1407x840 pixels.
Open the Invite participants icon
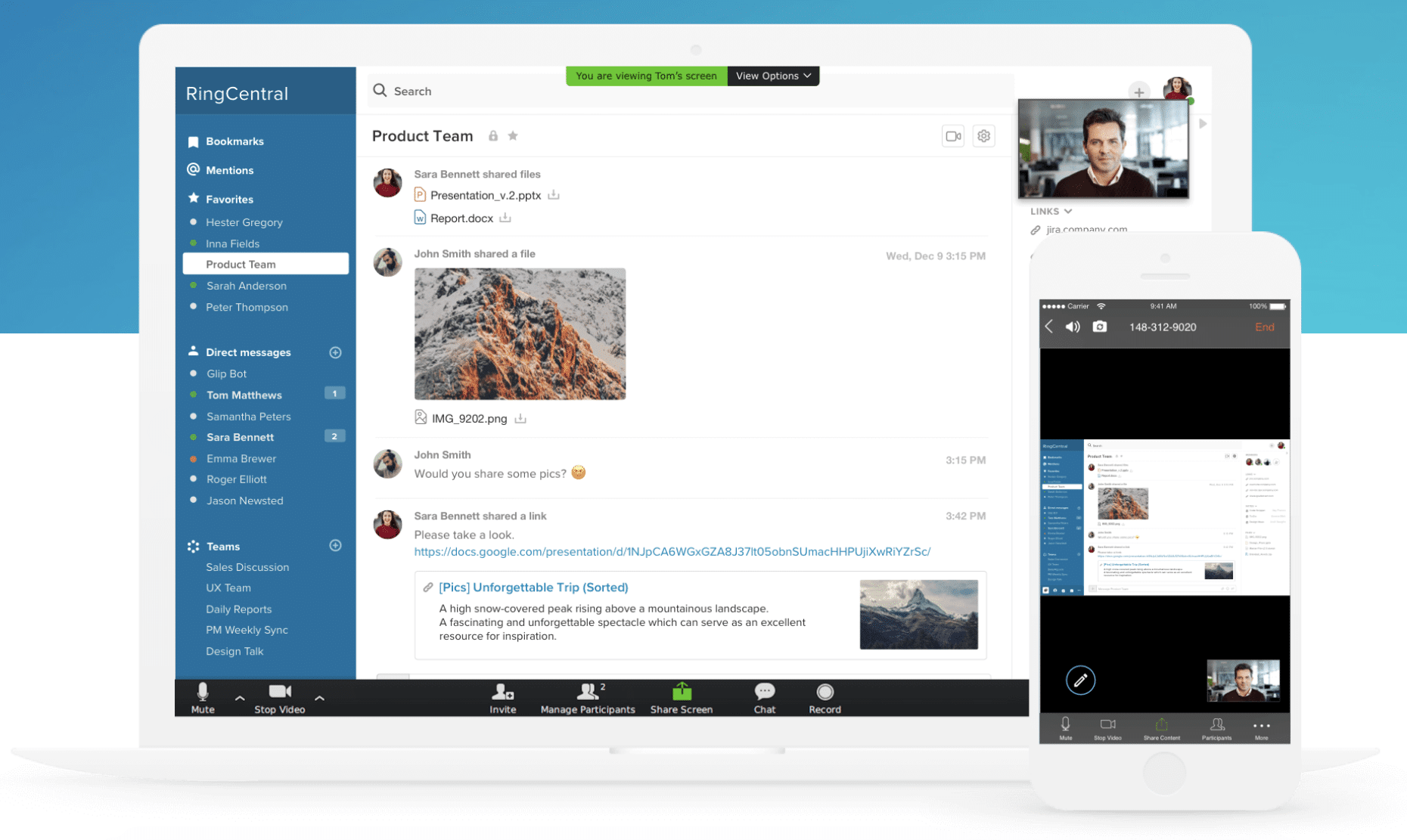coord(502,691)
